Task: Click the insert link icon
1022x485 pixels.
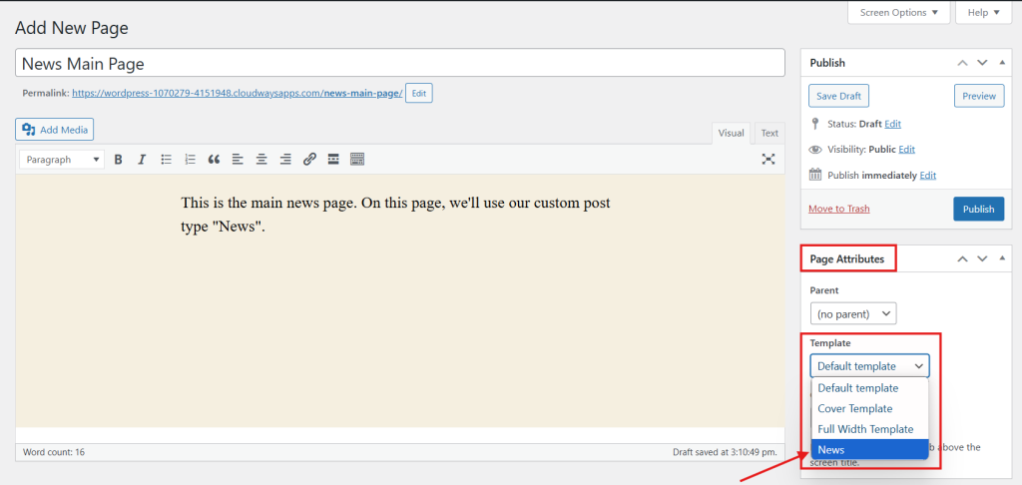Action: [x=310, y=159]
